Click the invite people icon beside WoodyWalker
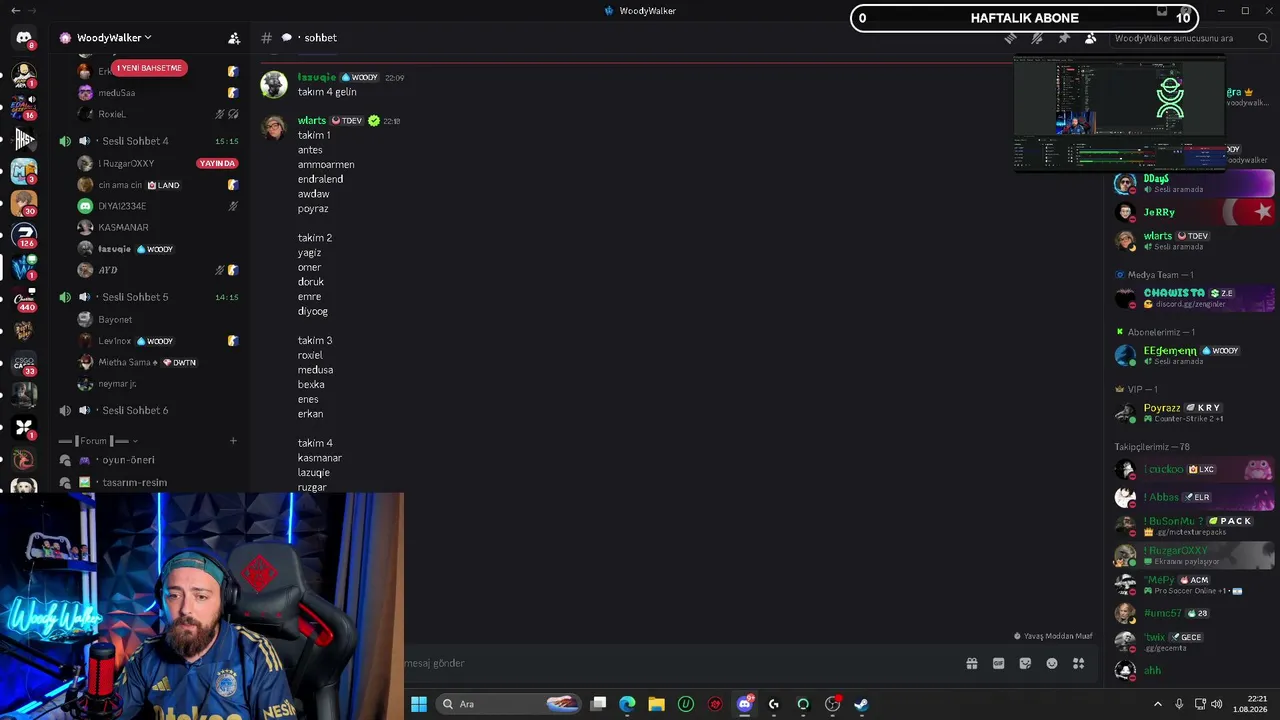Viewport: 1280px width, 720px height. pos(234,38)
